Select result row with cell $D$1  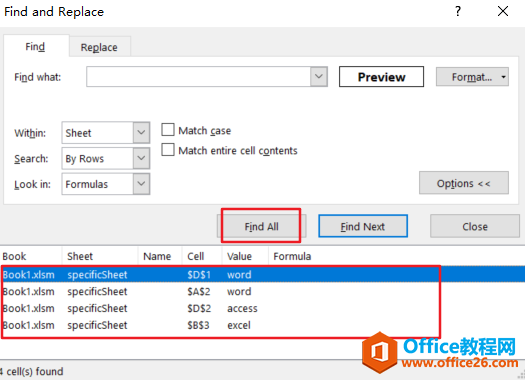click(x=262, y=275)
